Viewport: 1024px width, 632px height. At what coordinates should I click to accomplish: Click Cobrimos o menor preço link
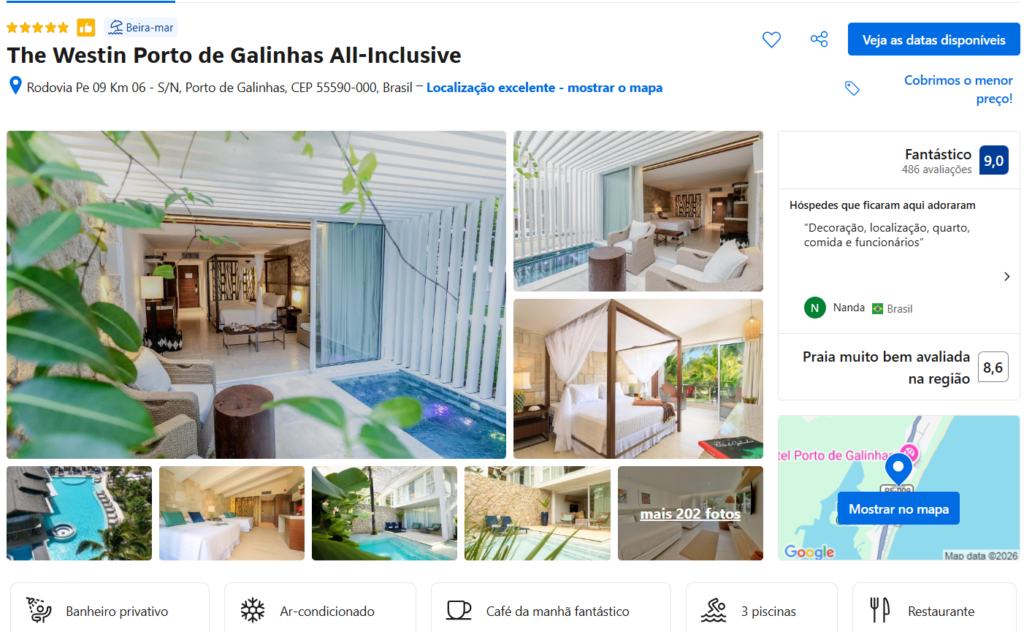[x=958, y=89]
